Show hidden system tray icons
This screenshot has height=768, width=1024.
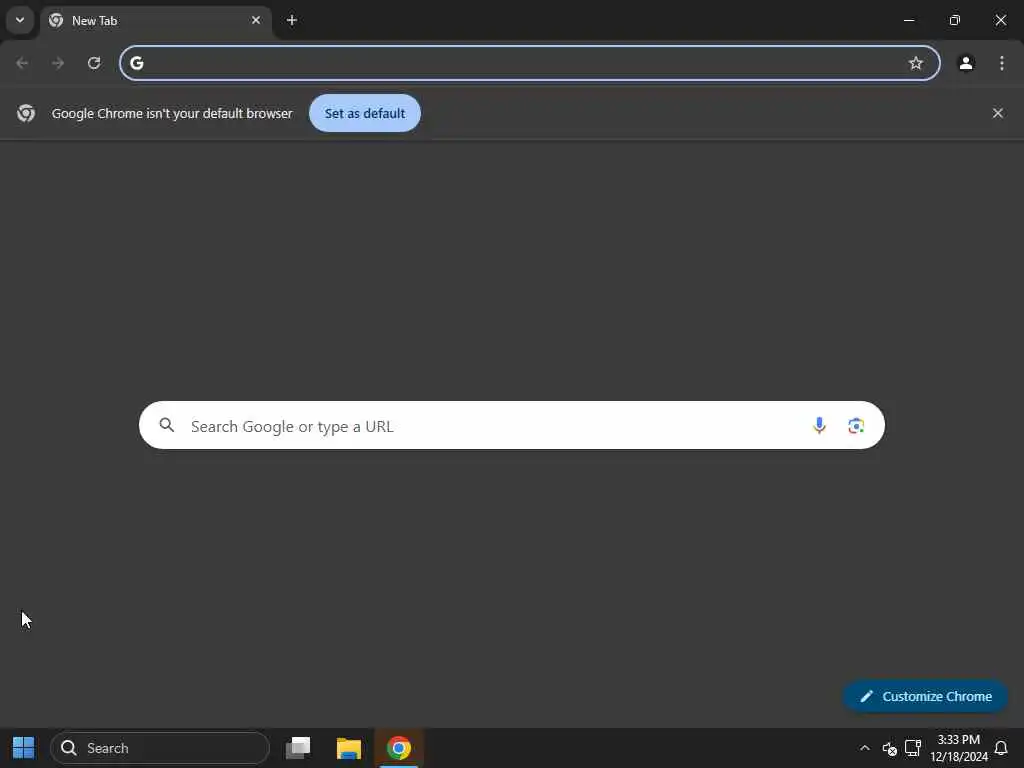(x=865, y=748)
